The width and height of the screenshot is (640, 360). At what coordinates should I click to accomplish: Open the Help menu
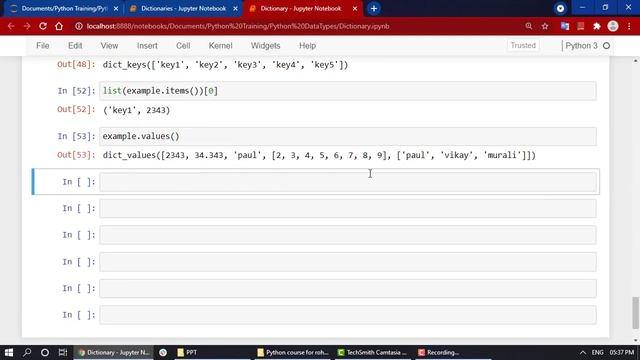click(x=307, y=46)
